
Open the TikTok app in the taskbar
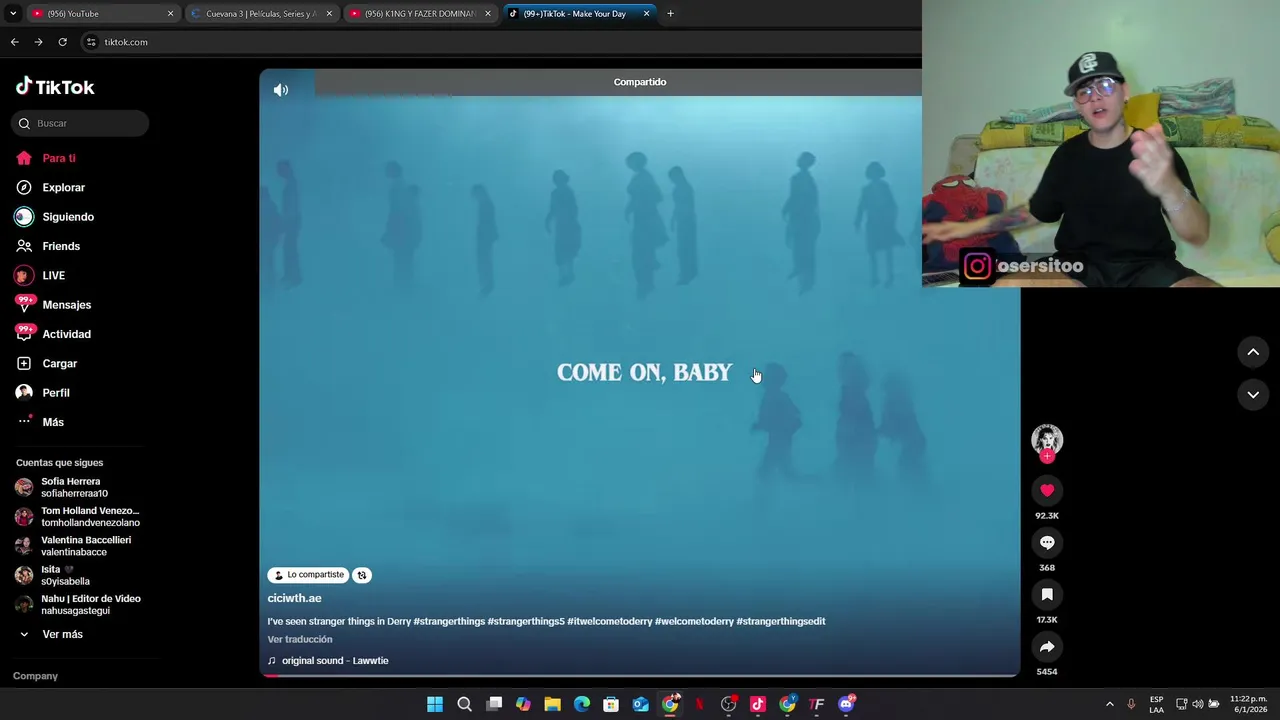pos(758,704)
